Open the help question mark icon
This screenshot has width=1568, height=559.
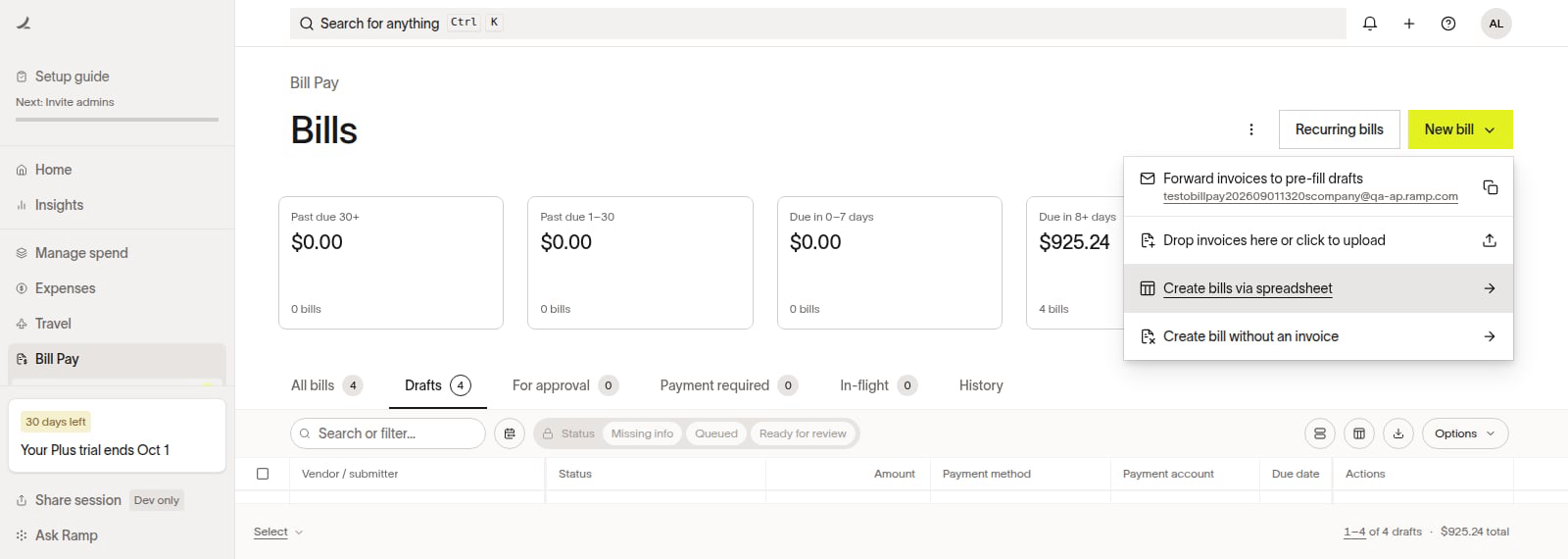click(1448, 24)
